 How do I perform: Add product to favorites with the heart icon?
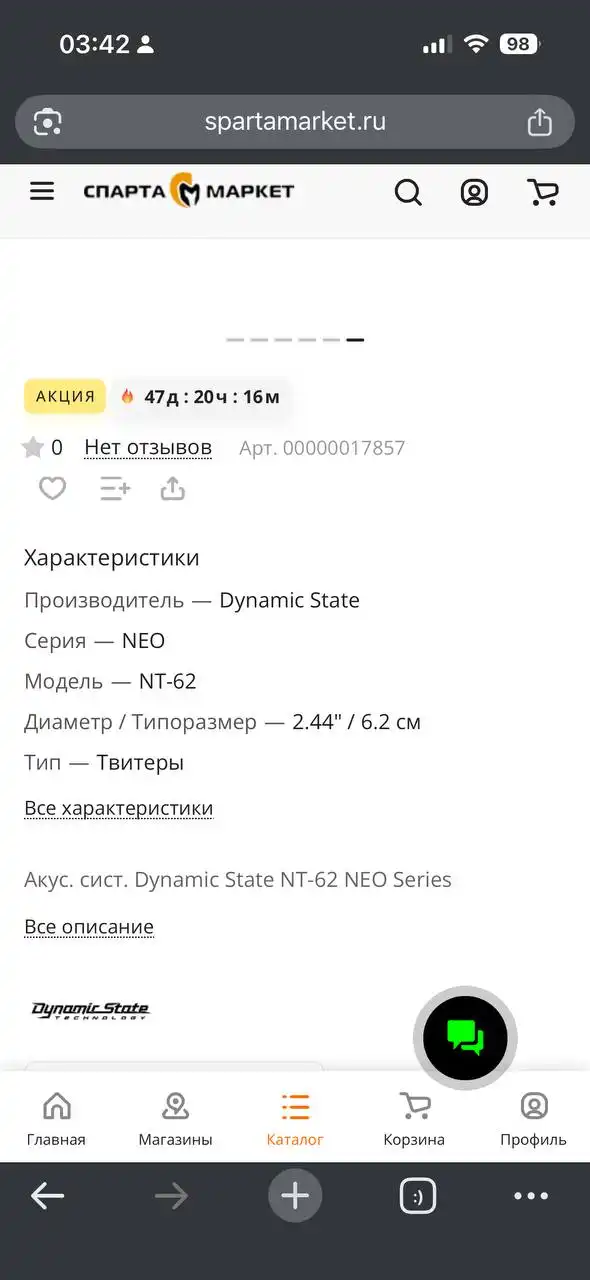coord(52,488)
